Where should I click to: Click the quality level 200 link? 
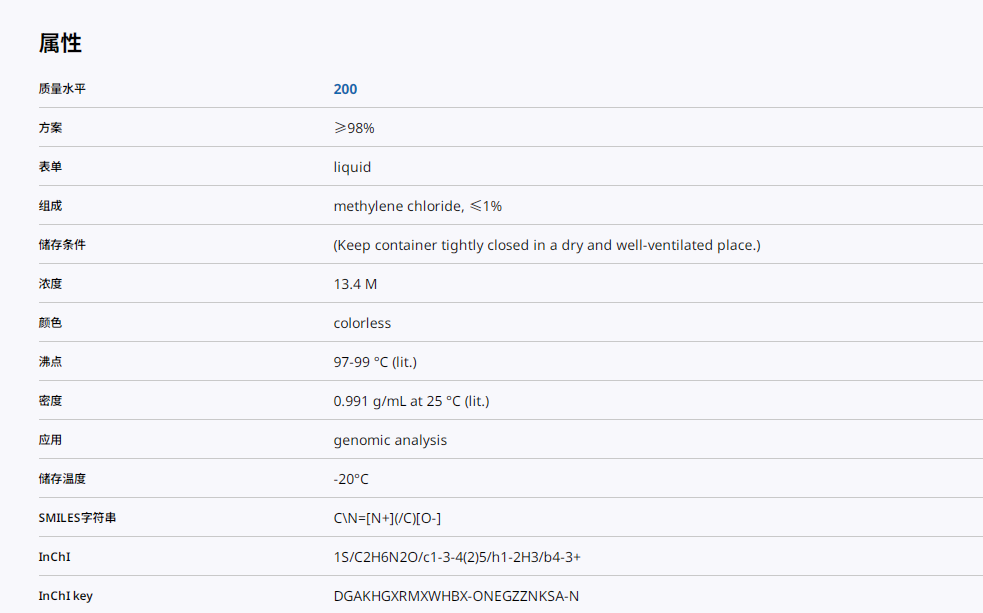(345, 89)
